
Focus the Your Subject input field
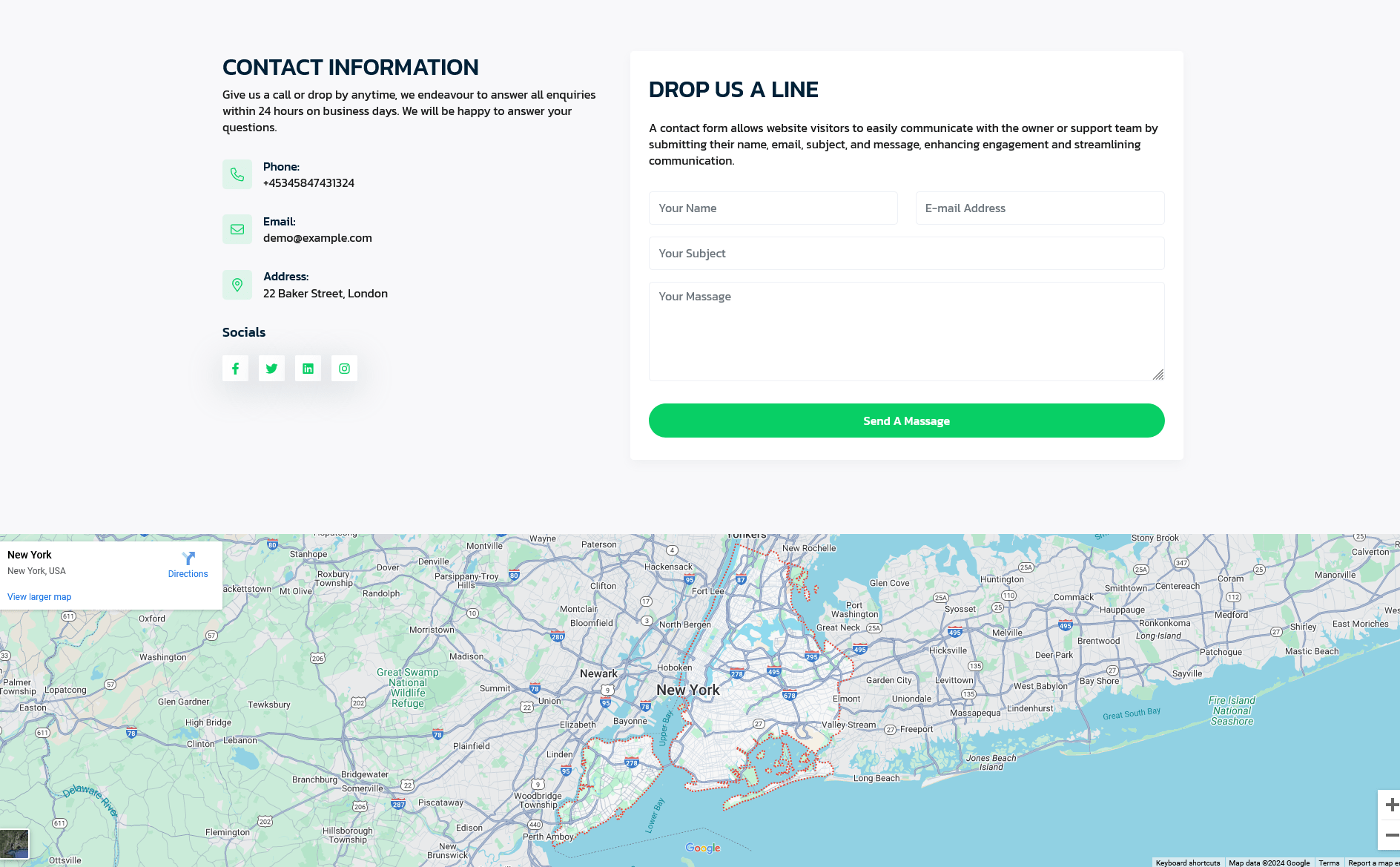pyautogui.click(x=907, y=254)
